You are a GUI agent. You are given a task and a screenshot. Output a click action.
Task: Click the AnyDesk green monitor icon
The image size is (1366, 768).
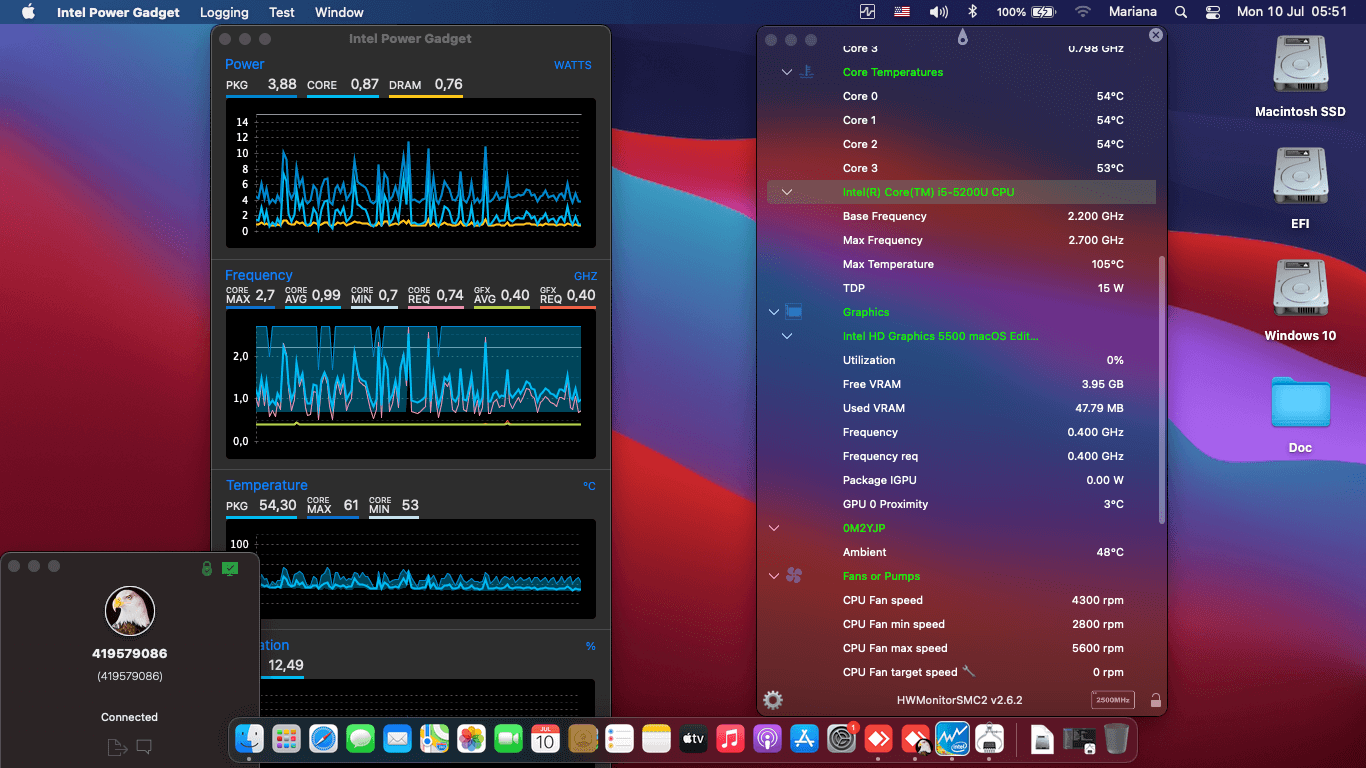point(230,568)
